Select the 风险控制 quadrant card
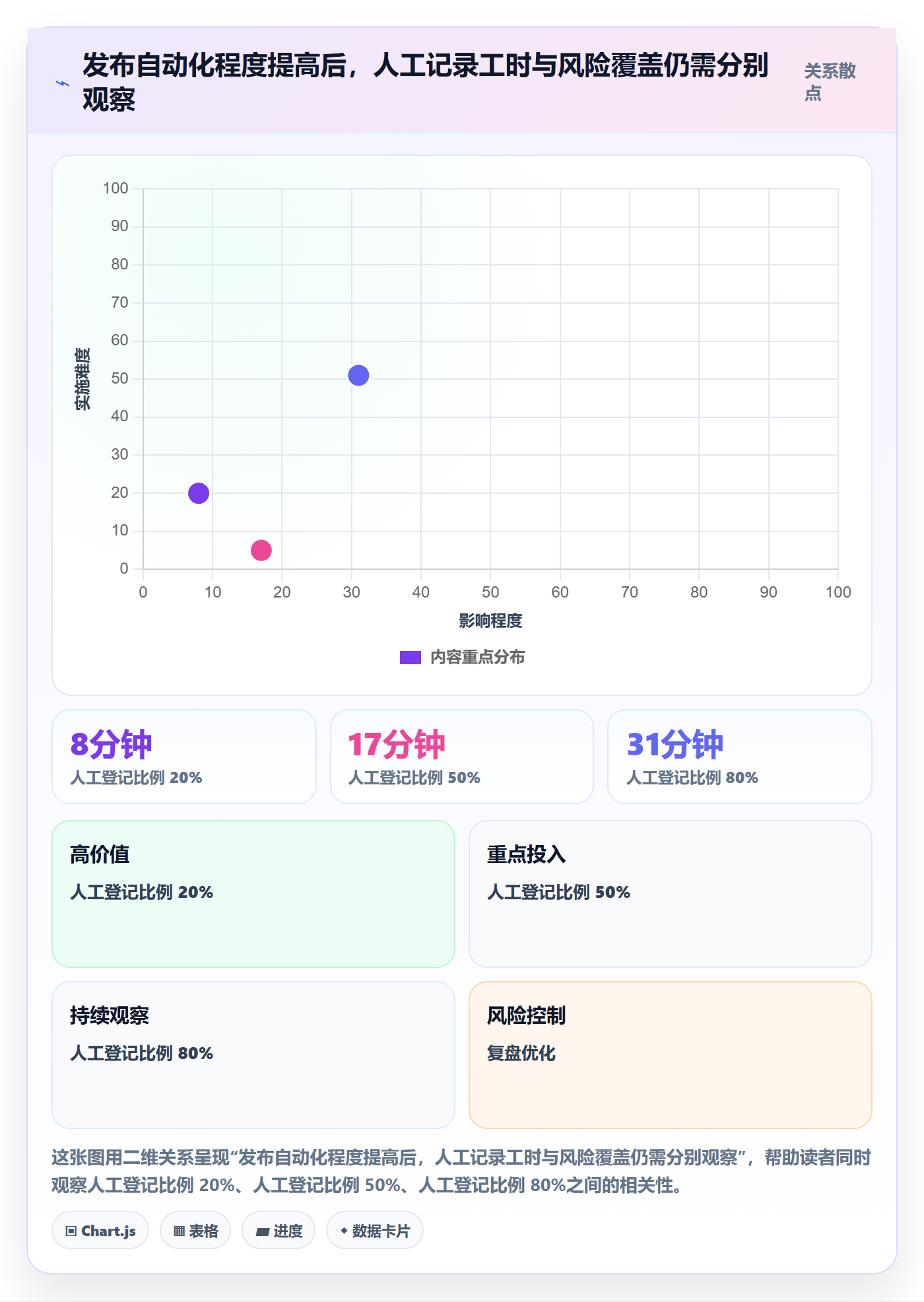924x1302 pixels. click(671, 1055)
